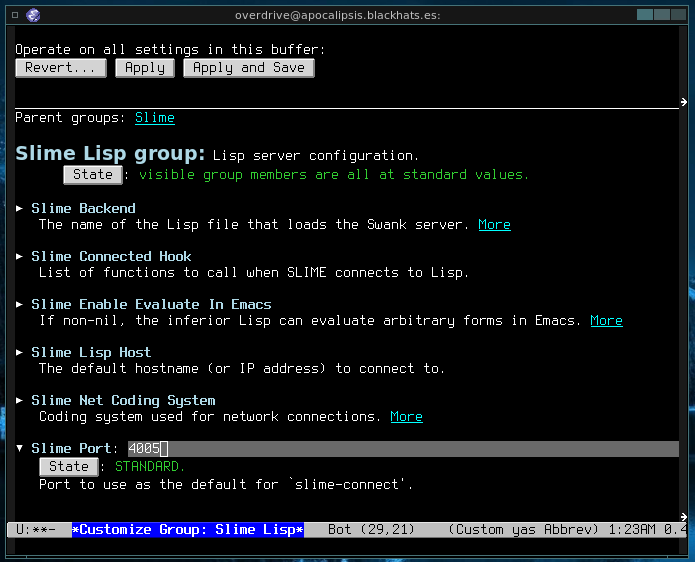Viewport: 695px width, 562px height.
Task: Open More link for Net Coding System
Action: tap(406, 417)
